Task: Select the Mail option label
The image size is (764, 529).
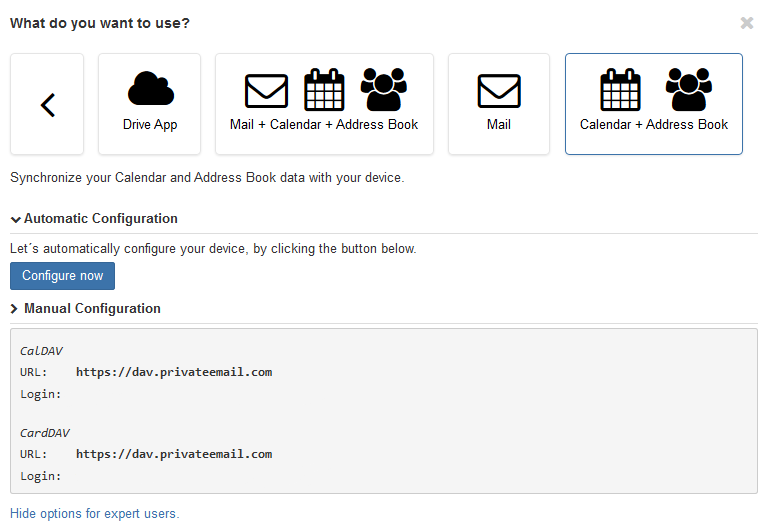Action: (x=499, y=125)
